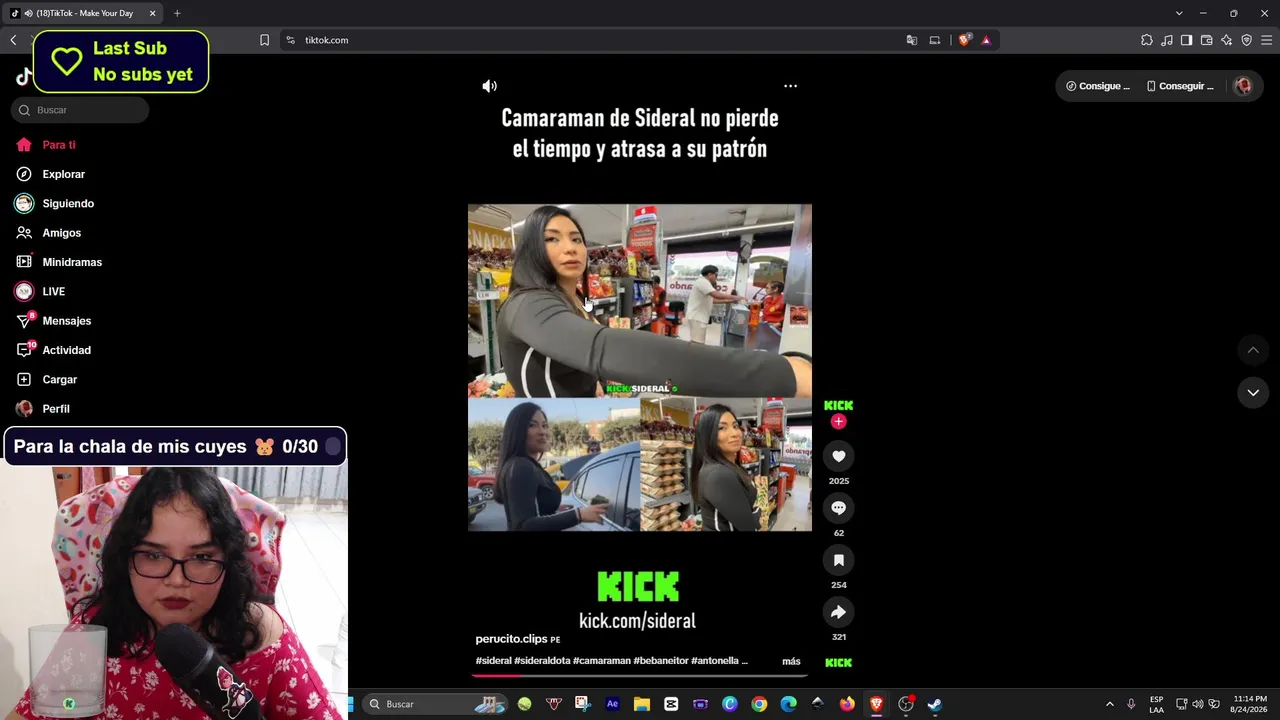Open the Brave VPN shield icon
Screen dimensions: 1280x720
1246,40
